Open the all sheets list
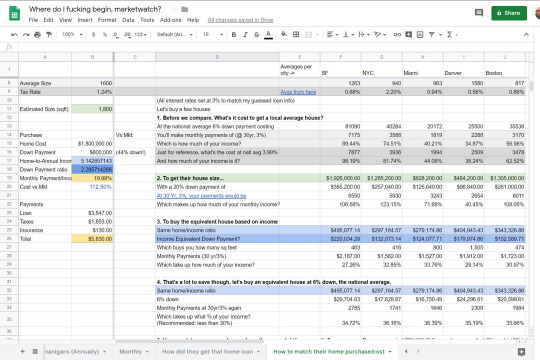Viewport: 540px width, 360px height. pyautogui.click(x=35, y=351)
